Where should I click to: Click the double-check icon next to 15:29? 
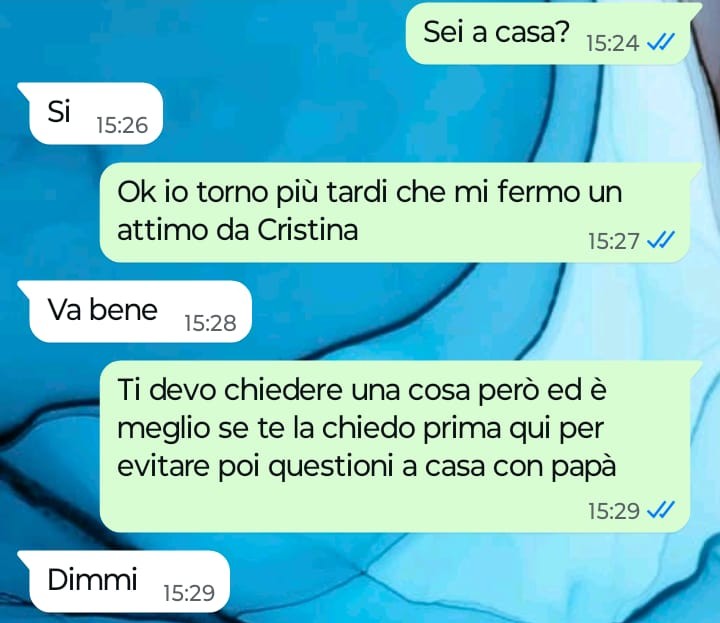coord(660,510)
